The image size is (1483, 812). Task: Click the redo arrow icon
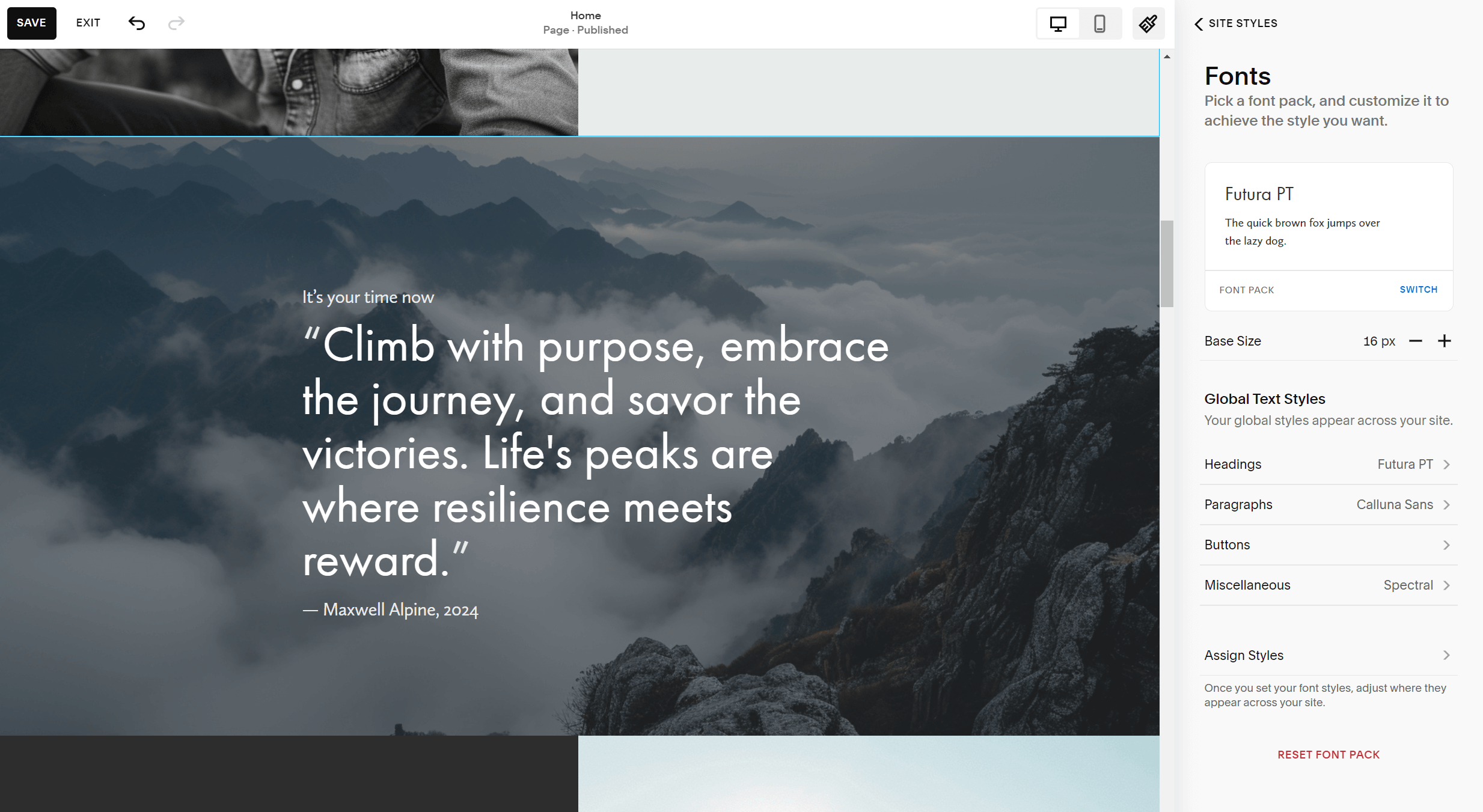[x=176, y=23]
